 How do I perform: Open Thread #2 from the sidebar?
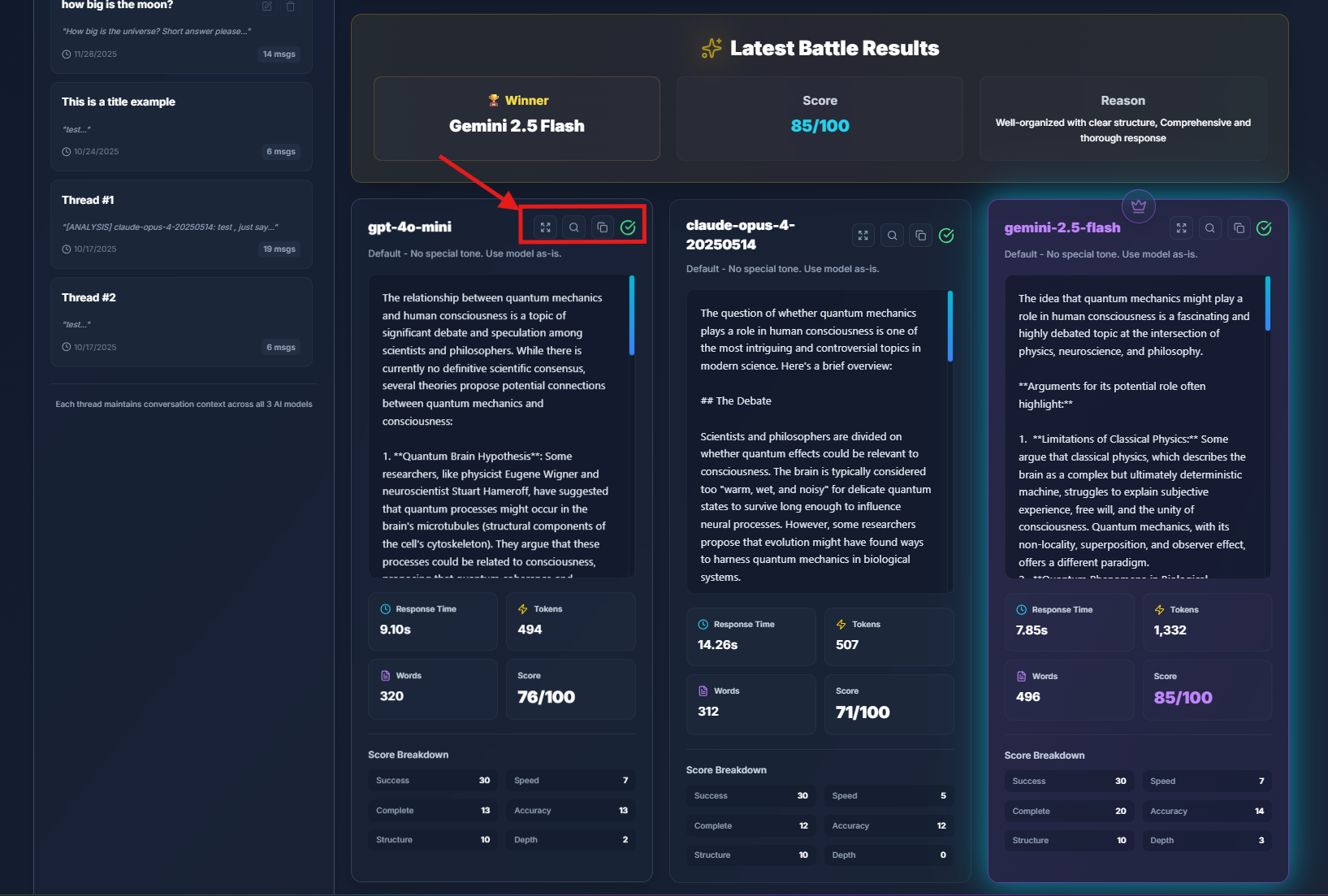pyautogui.click(x=180, y=322)
